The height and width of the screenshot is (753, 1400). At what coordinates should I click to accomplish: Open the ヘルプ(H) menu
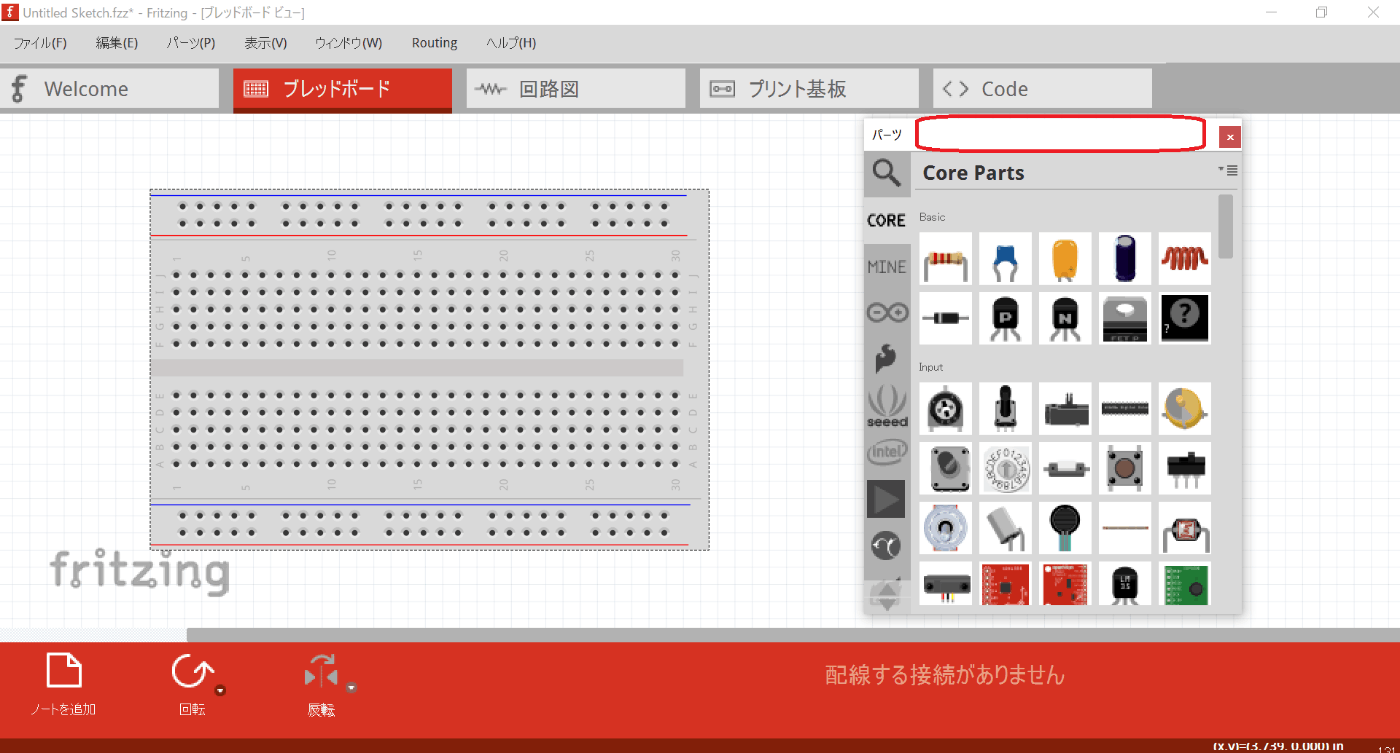[x=511, y=43]
